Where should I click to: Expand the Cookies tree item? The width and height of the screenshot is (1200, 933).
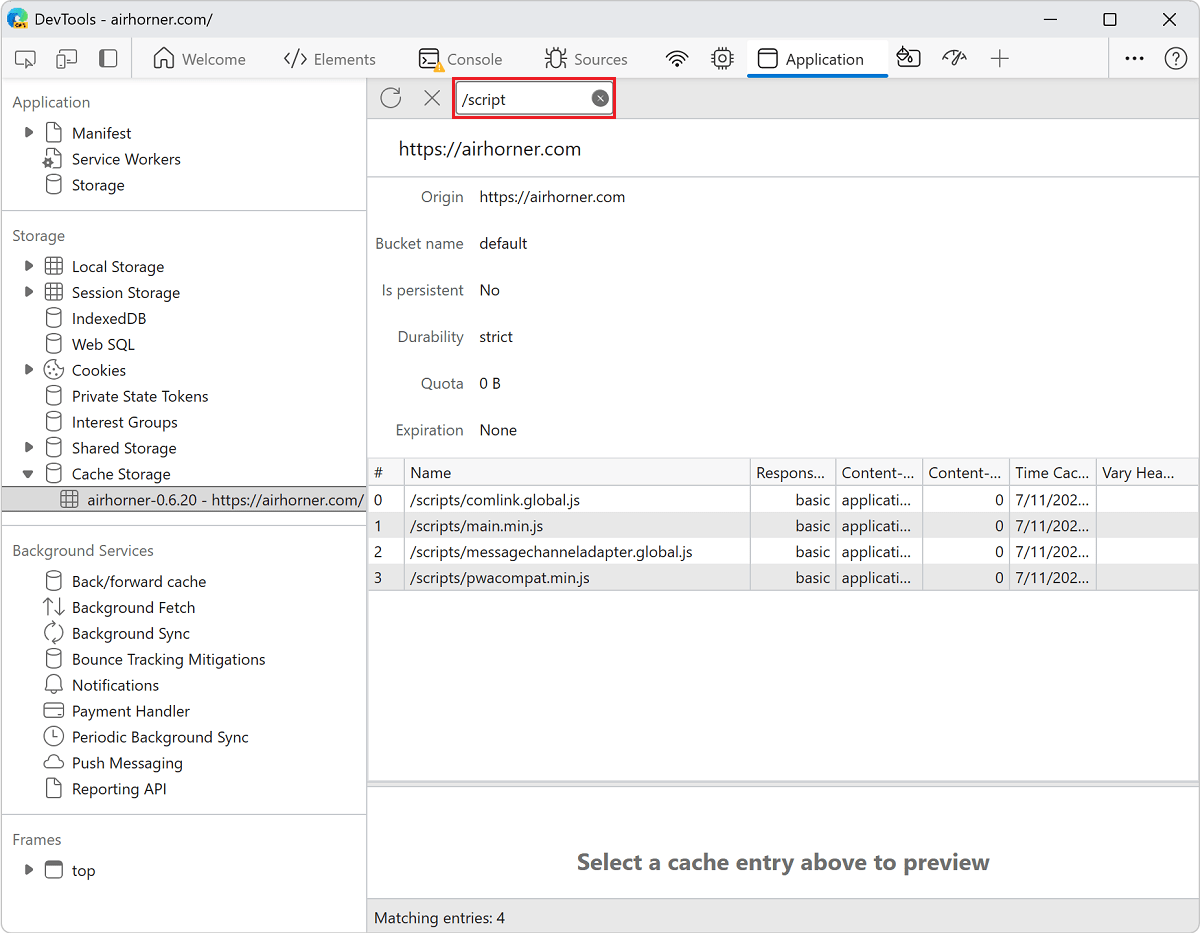tap(28, 369)
